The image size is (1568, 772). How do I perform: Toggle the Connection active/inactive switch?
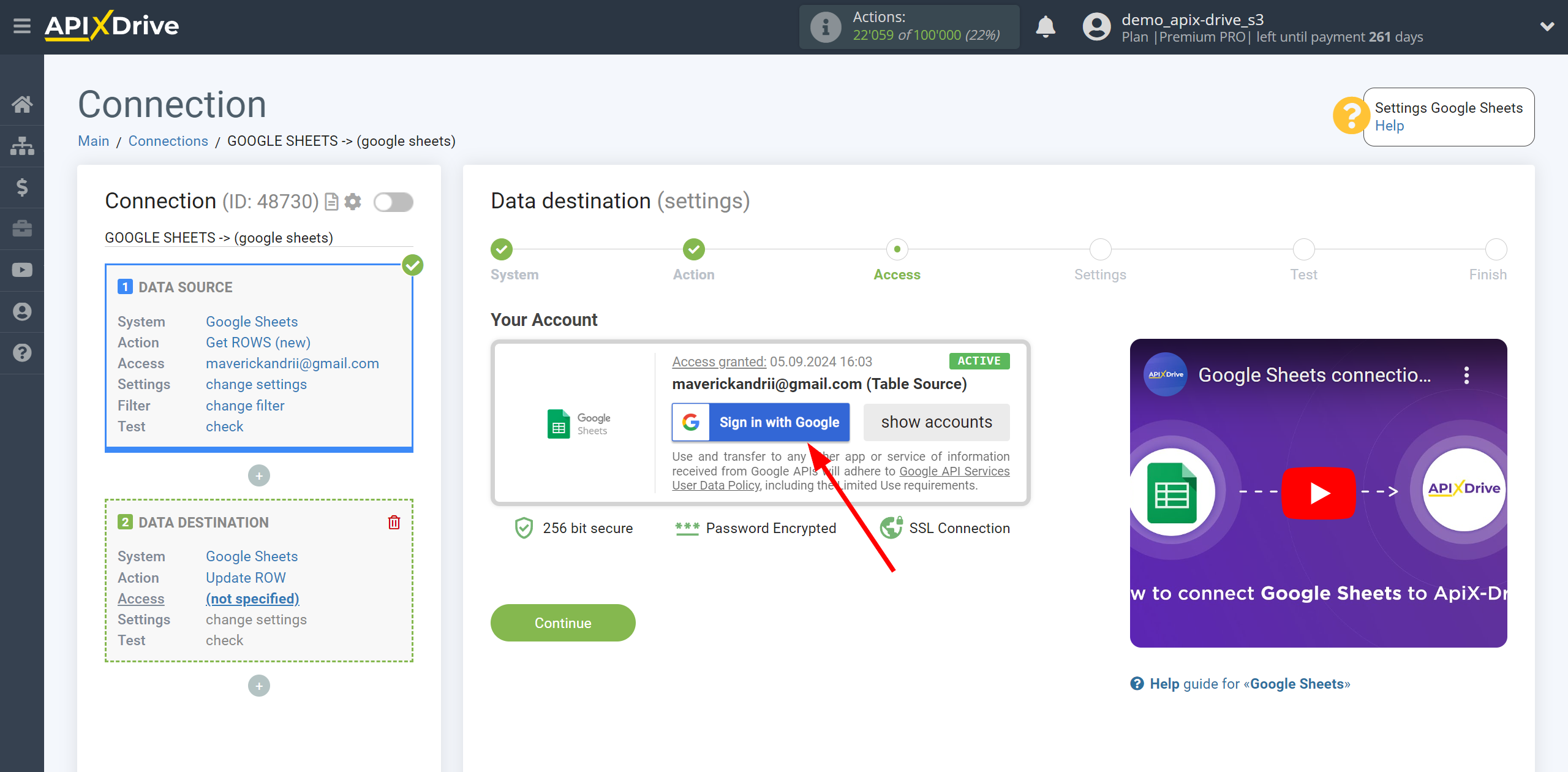(393, 201)
